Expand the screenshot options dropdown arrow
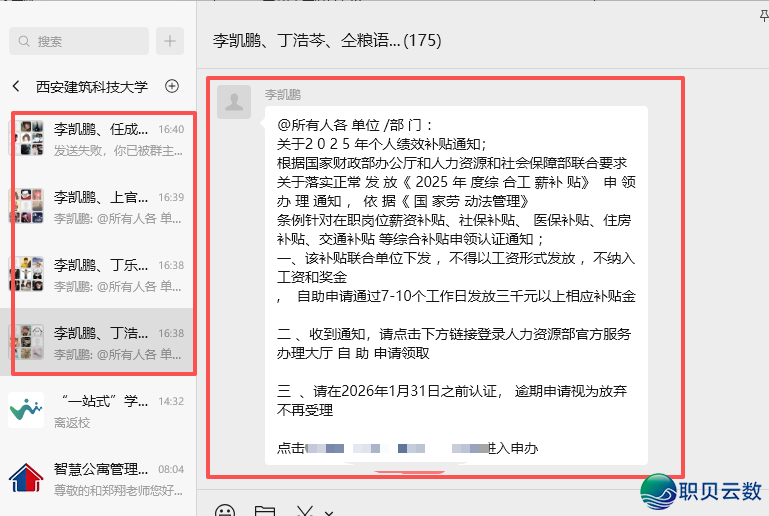 pos(329,512)
